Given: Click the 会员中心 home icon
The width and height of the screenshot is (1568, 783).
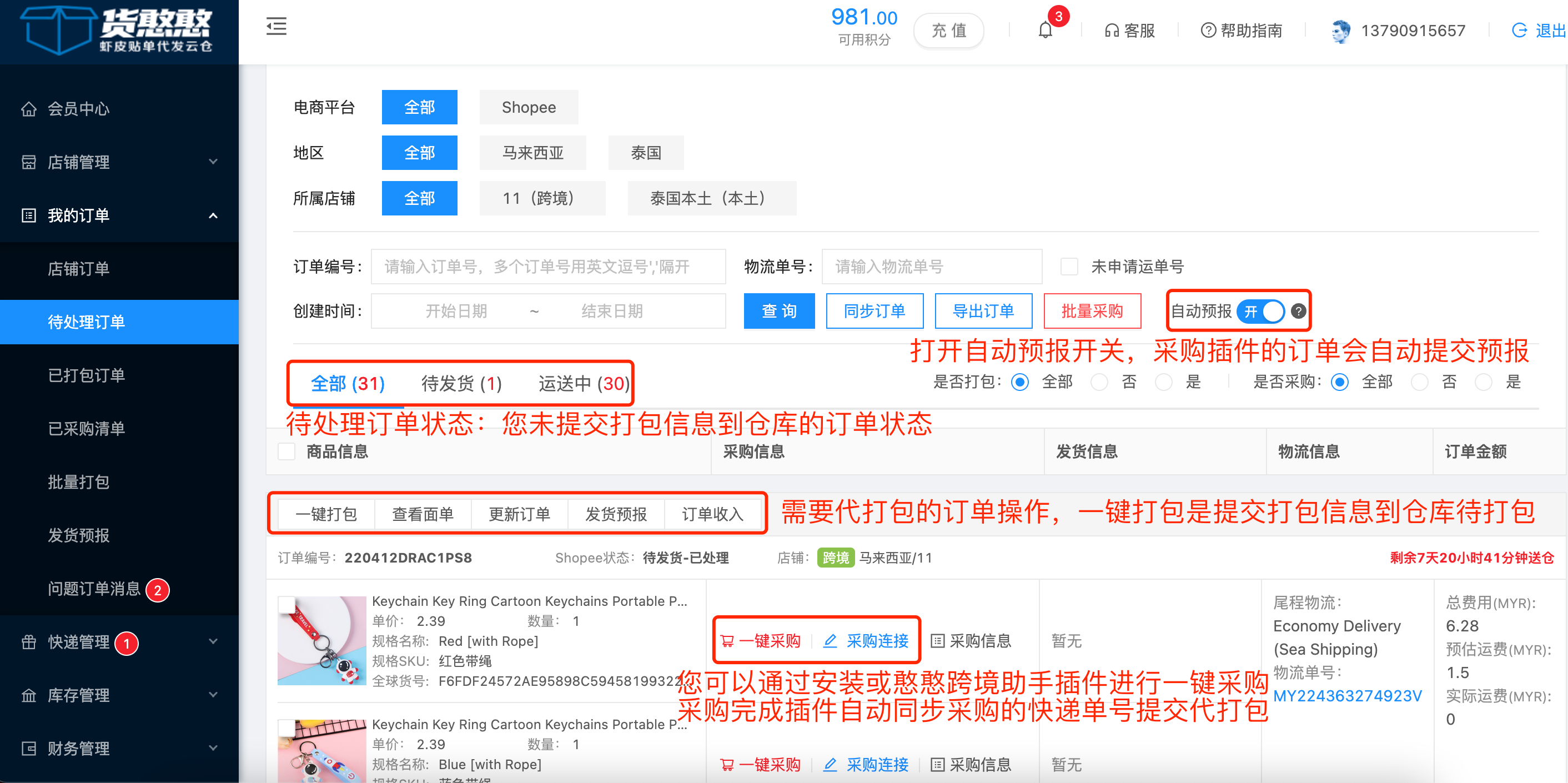Looking at the screenshot, I should (29, 109).
